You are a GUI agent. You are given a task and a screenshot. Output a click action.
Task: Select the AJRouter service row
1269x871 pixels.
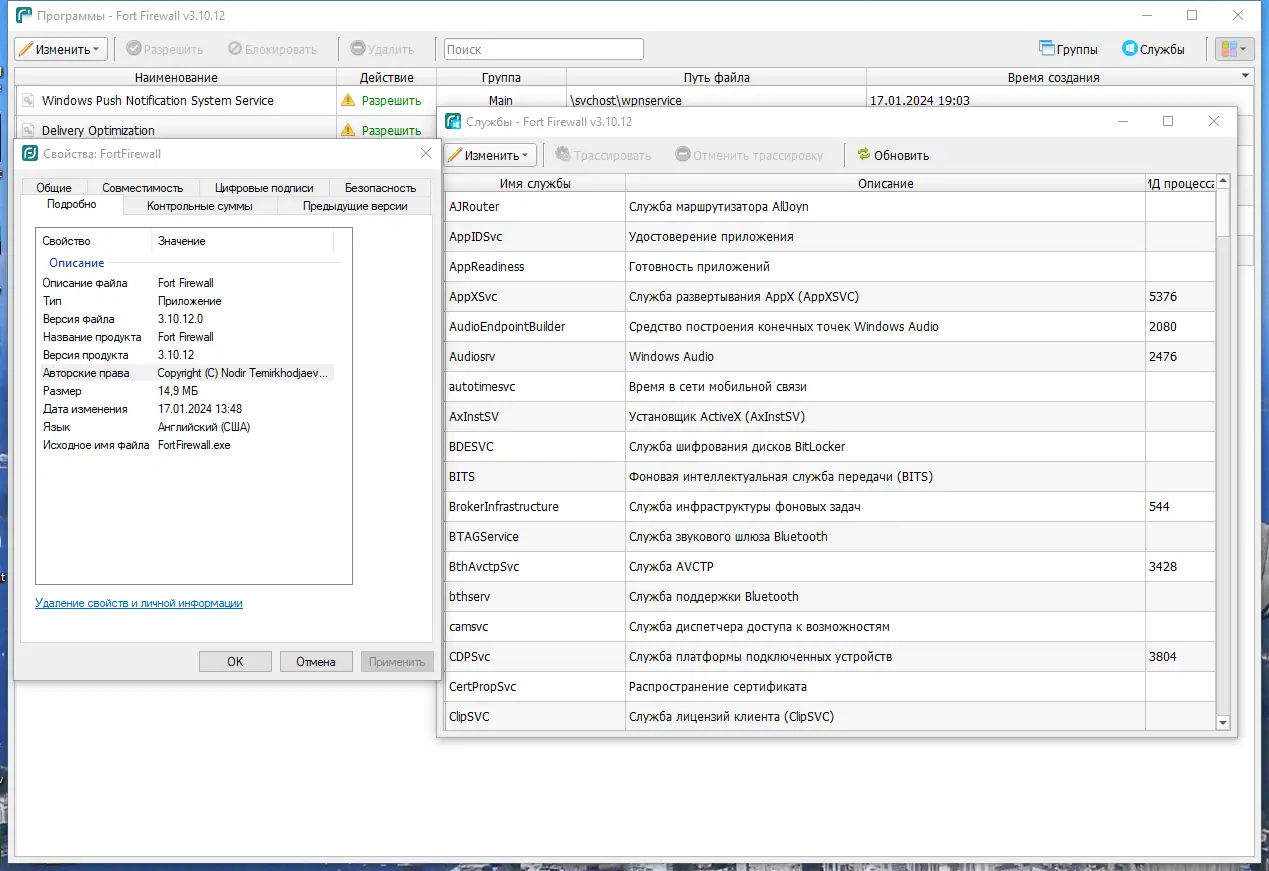pyautogui.click(x=830, y=207)
